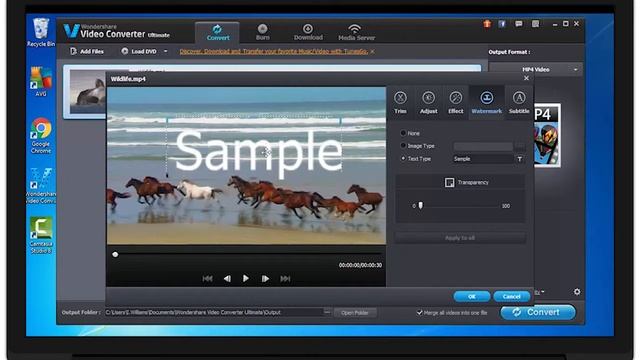Open Wondershare Video Converter desktop shortcut

[x=41, y=186]
